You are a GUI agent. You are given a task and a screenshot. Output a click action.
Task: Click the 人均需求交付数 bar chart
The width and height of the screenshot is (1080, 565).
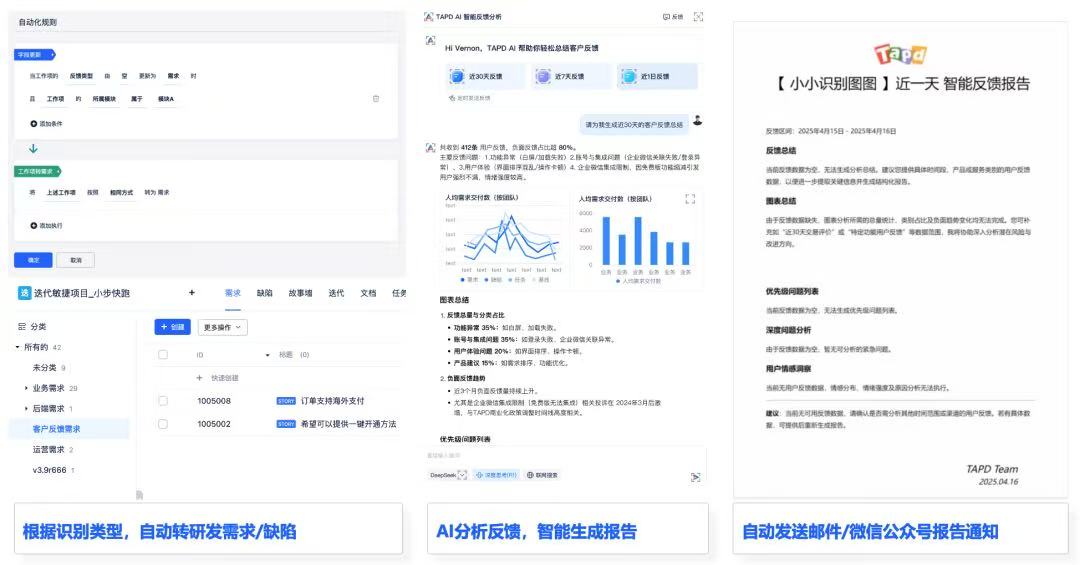click(x=637, y=241)
